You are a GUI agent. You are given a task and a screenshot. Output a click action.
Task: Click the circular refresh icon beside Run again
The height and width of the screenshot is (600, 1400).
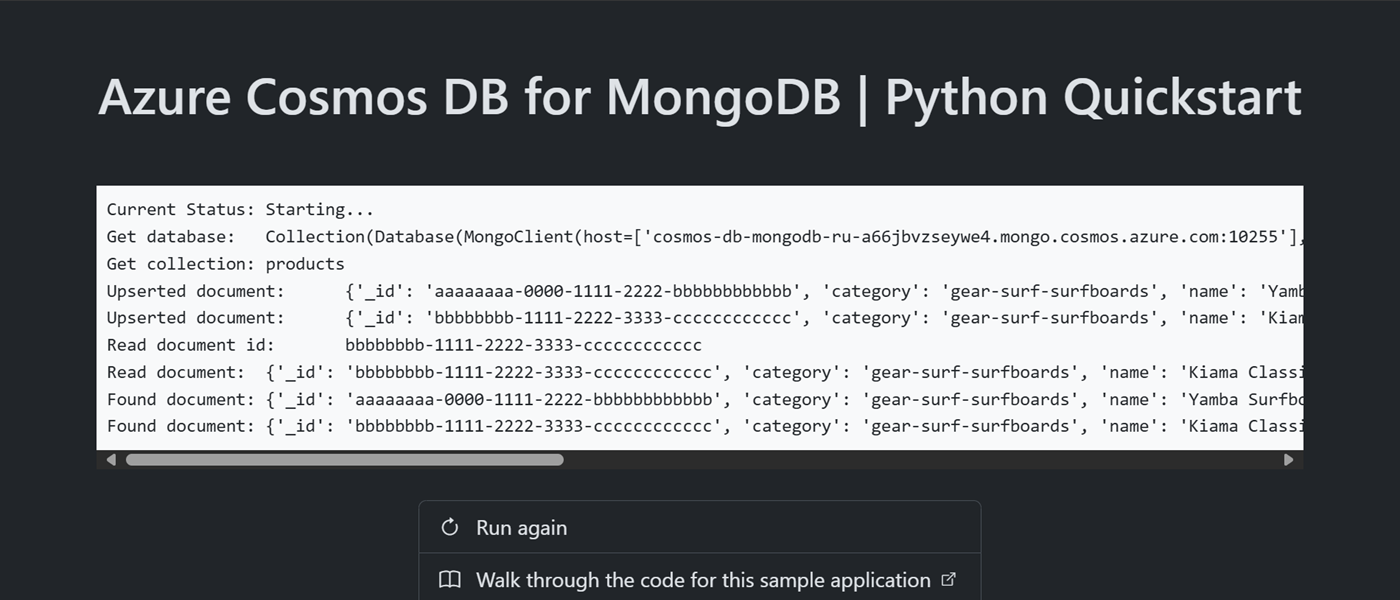point(449,527)
